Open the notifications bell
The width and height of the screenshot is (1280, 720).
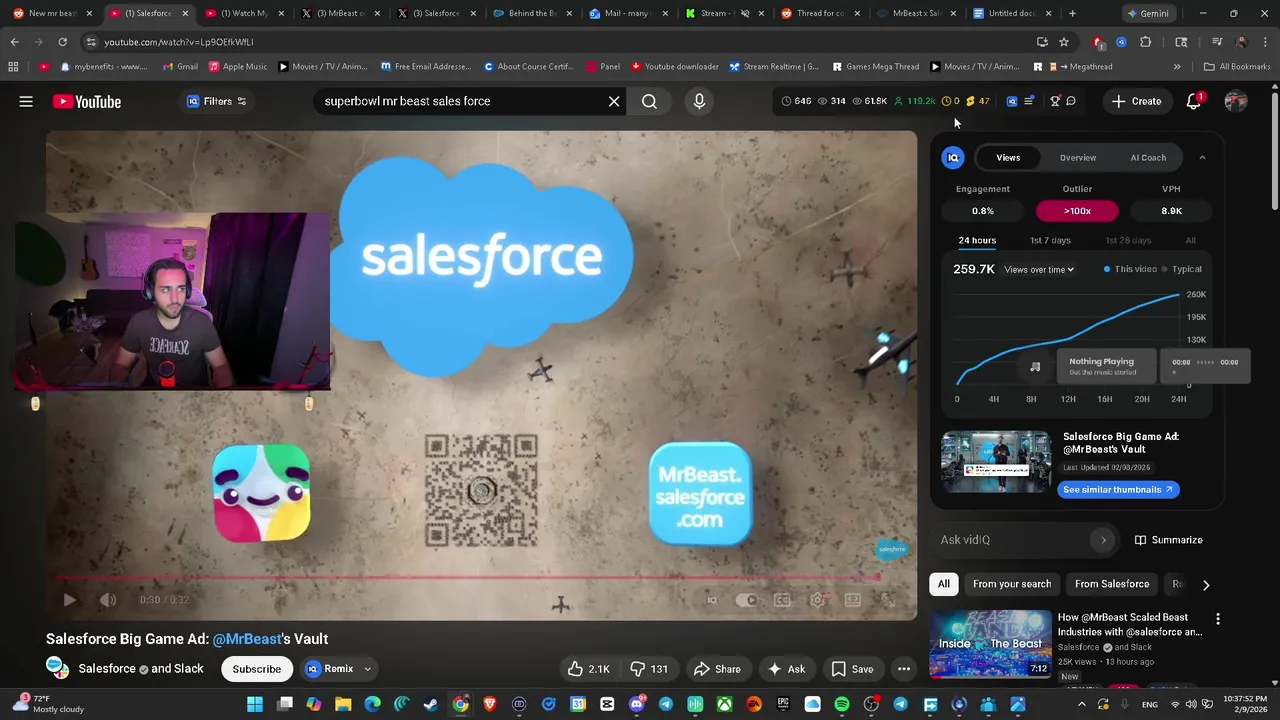pos(1193,101)
